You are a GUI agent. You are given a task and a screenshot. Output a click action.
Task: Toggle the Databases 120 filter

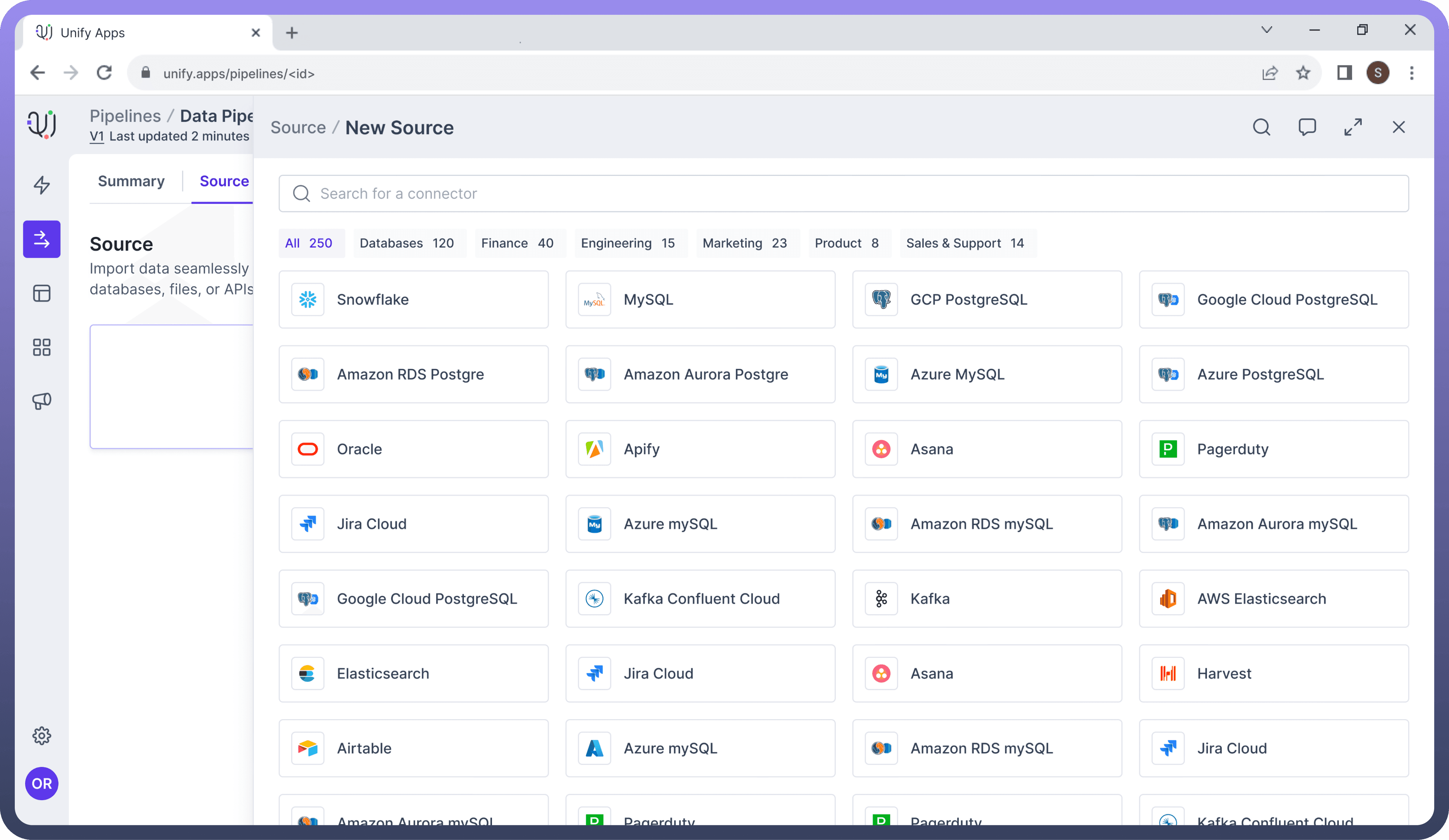click(x=409, y=243)
